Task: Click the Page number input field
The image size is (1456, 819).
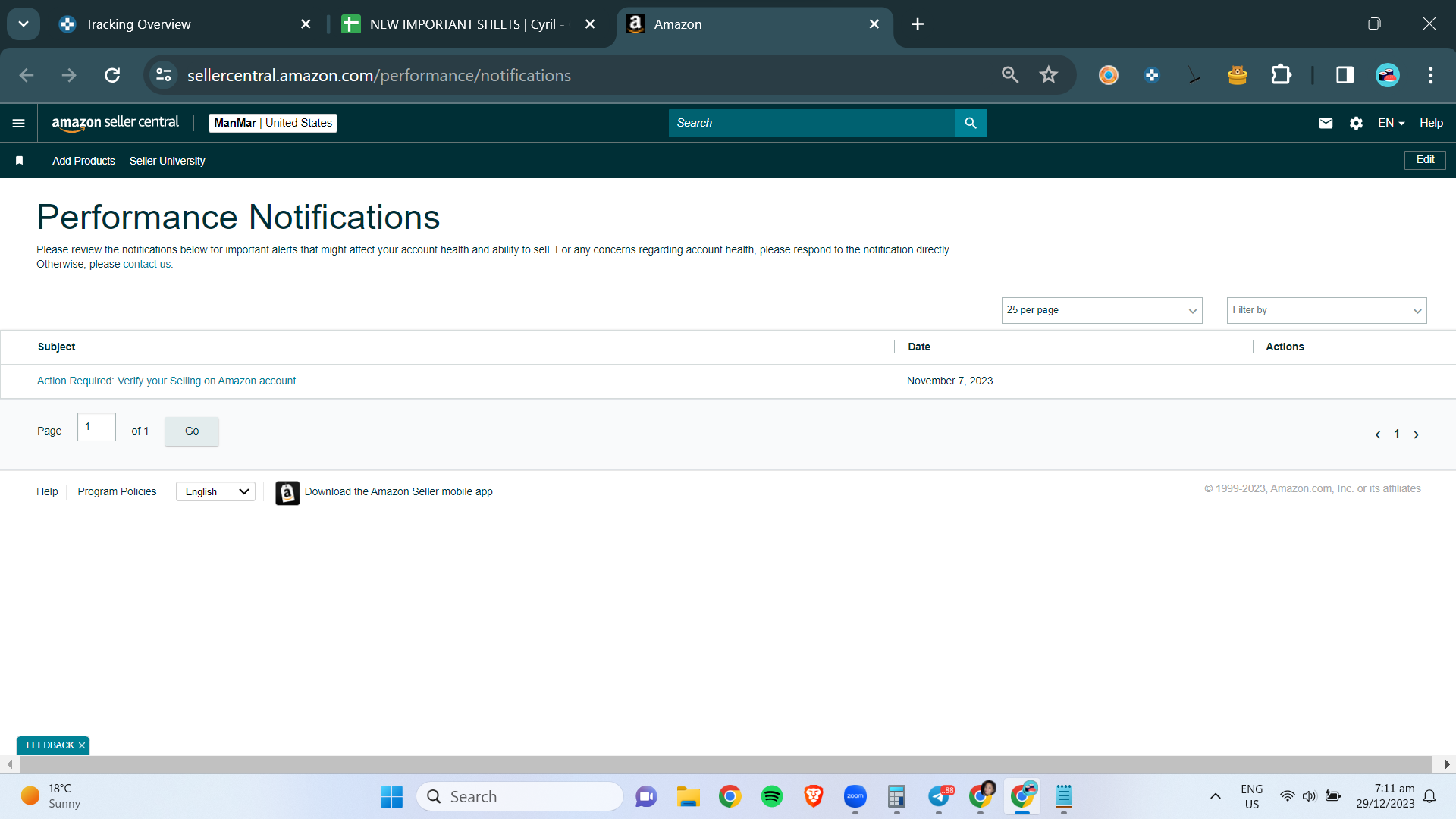Action: 96,427
